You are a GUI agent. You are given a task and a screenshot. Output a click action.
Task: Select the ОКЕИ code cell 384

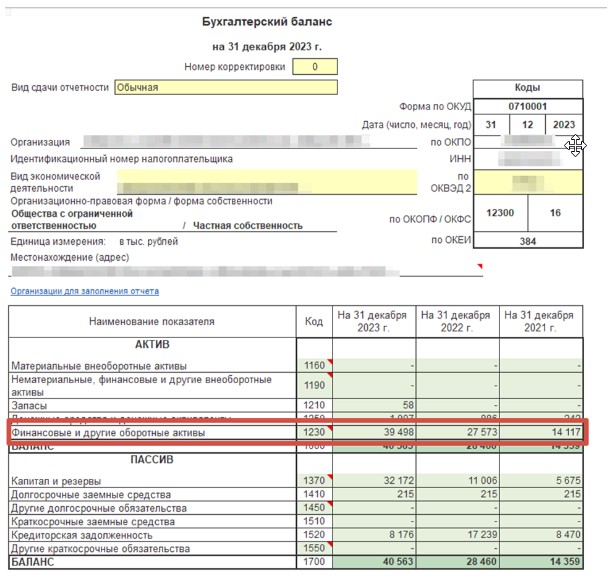[527, 241]
